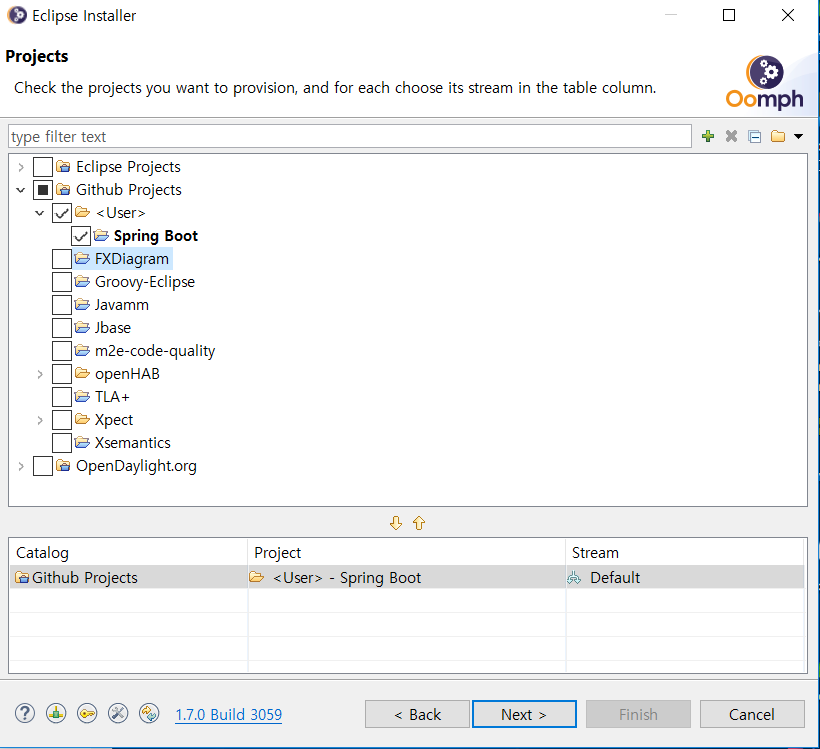Screen dimensions: 820x749
Task: Check the m2e-code-quality checkbox
Action: (x=62, y=351)
